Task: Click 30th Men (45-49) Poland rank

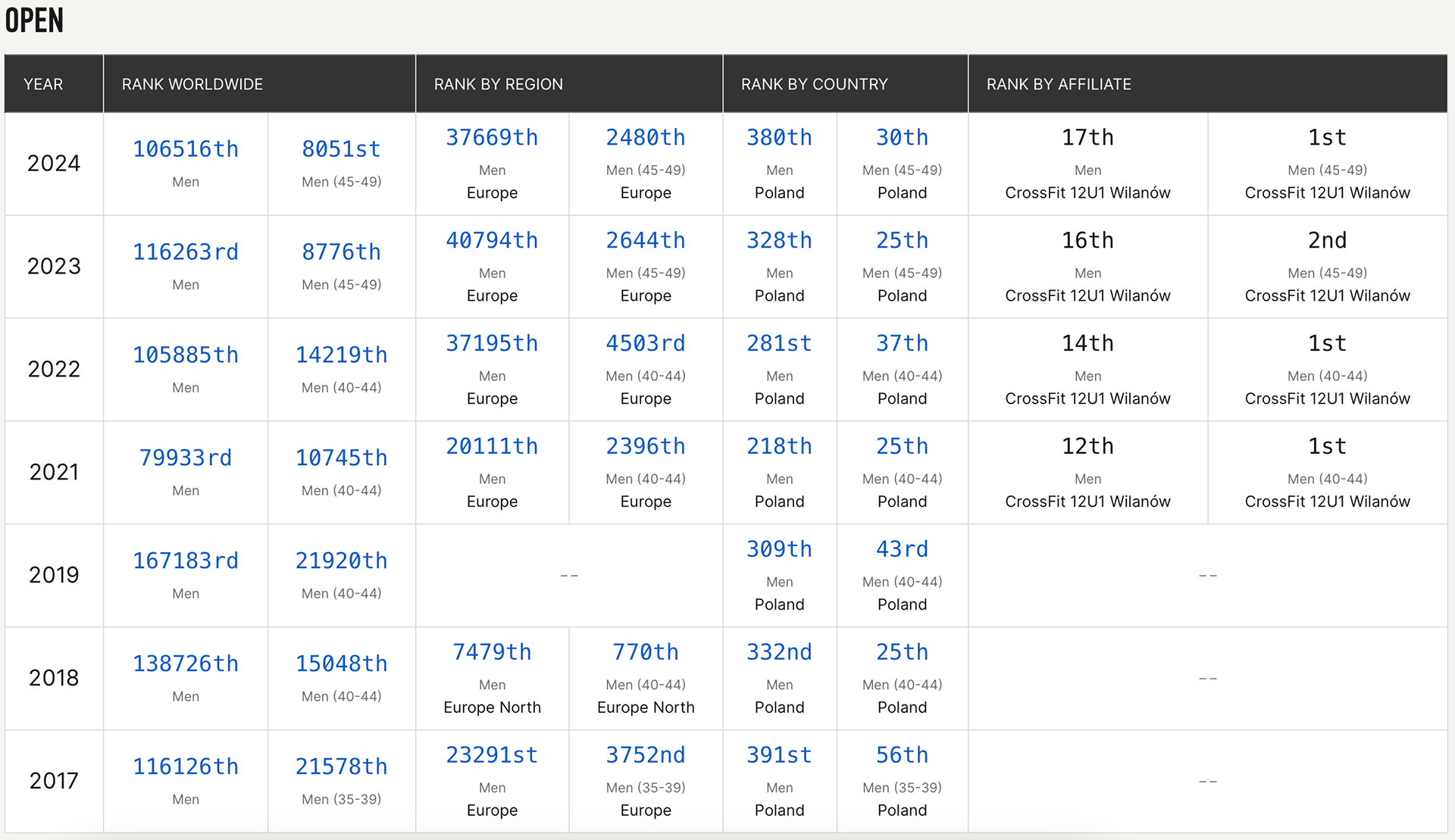Action: [902, 138]
